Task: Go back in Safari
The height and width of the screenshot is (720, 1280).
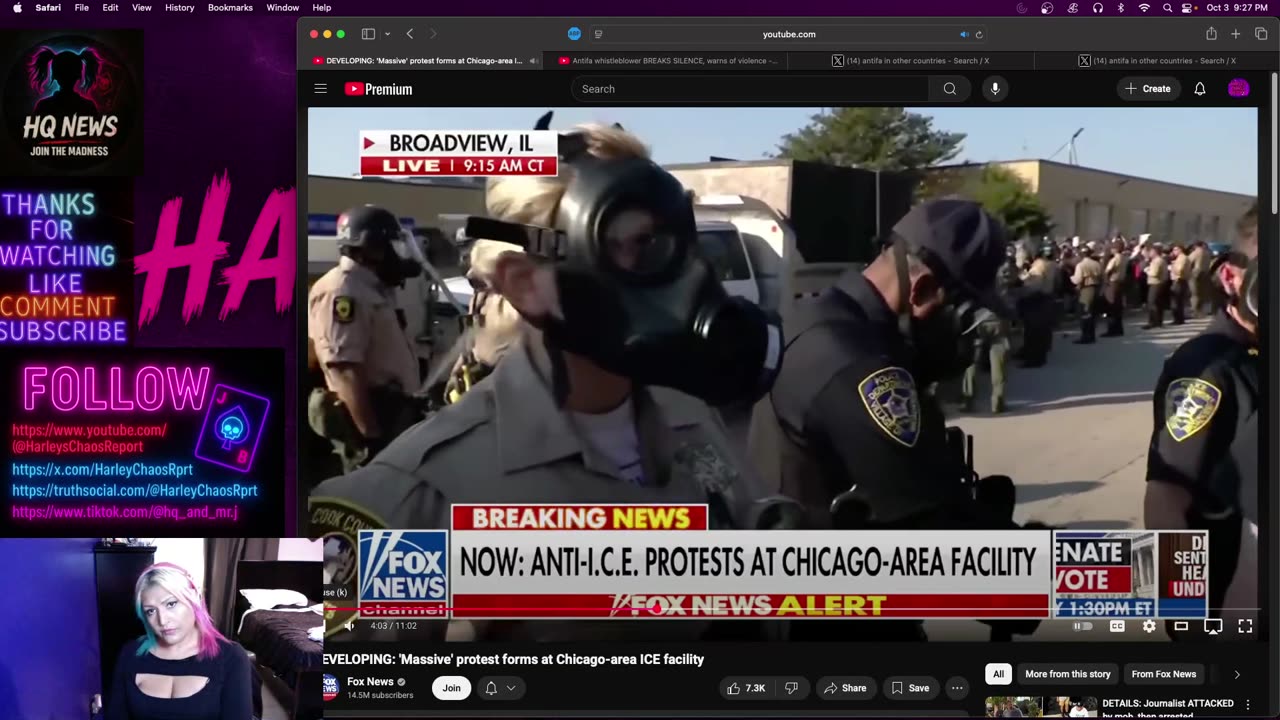Action: [x=410, y=34]
